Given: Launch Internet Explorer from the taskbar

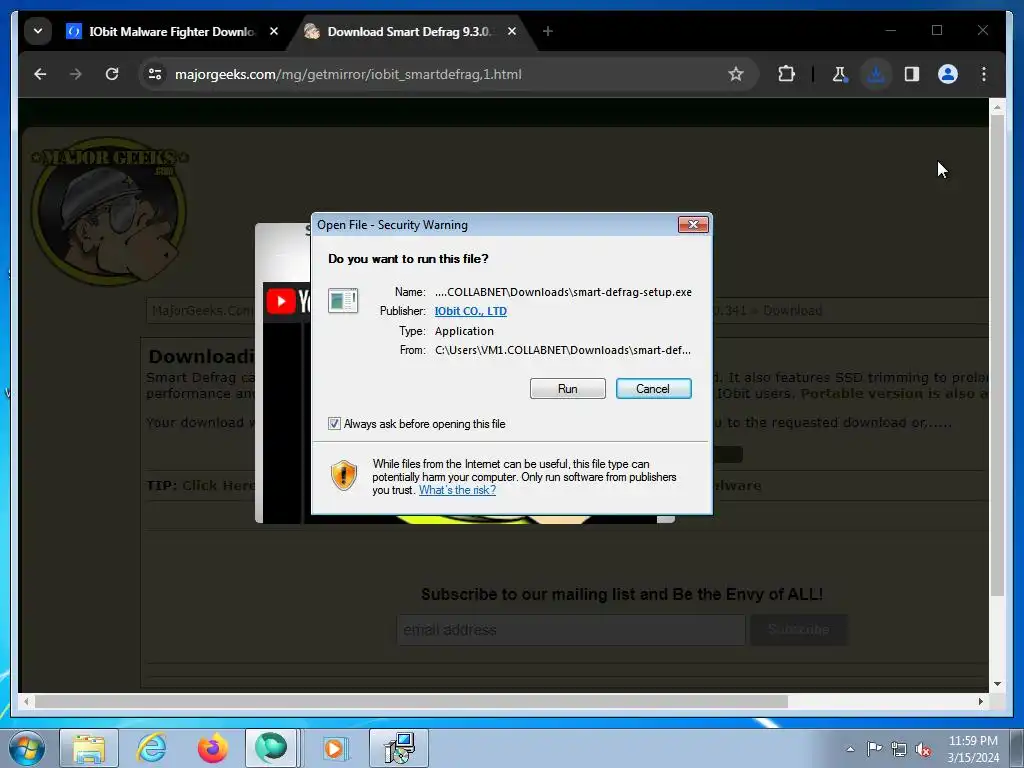Looking at the screenshot, I should [x=152, y=748].
